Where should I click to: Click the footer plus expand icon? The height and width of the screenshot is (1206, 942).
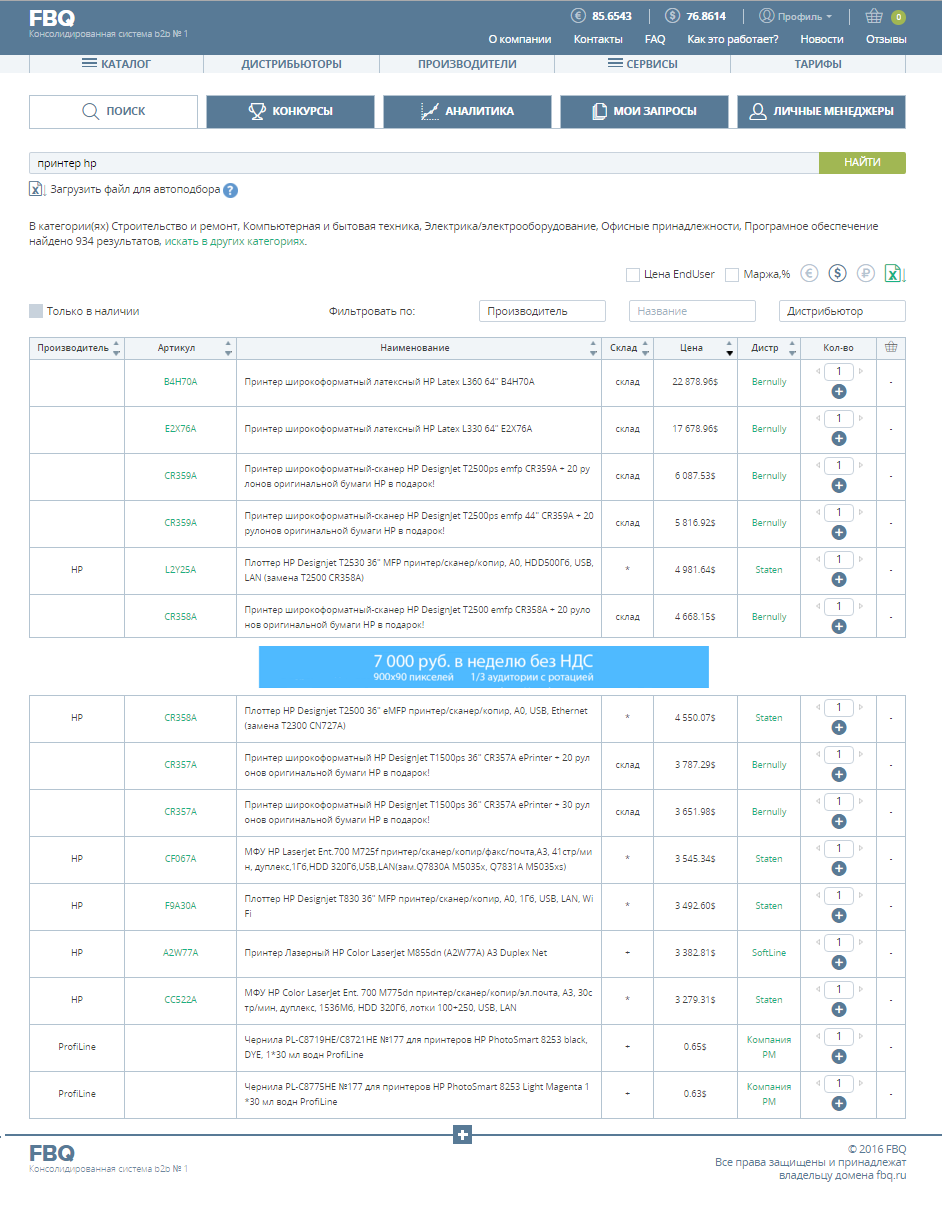462,1134
